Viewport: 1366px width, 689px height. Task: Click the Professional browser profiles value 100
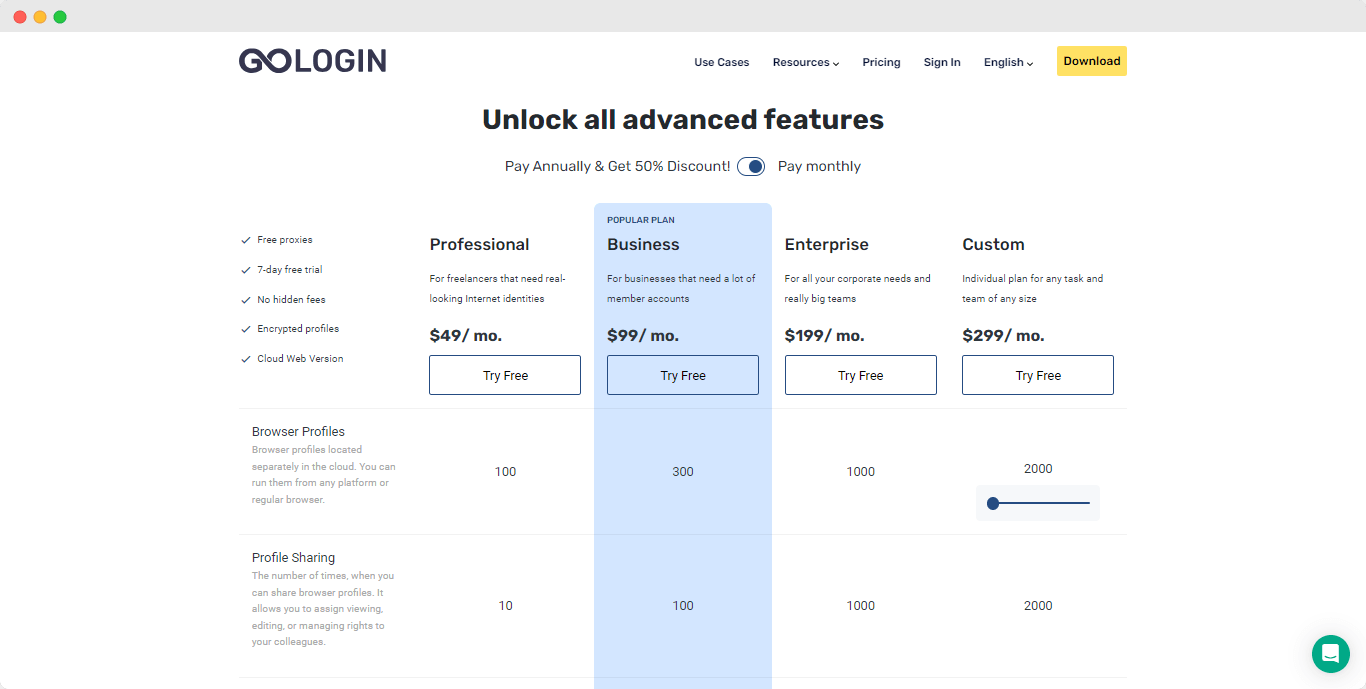[x=505, y=472]
